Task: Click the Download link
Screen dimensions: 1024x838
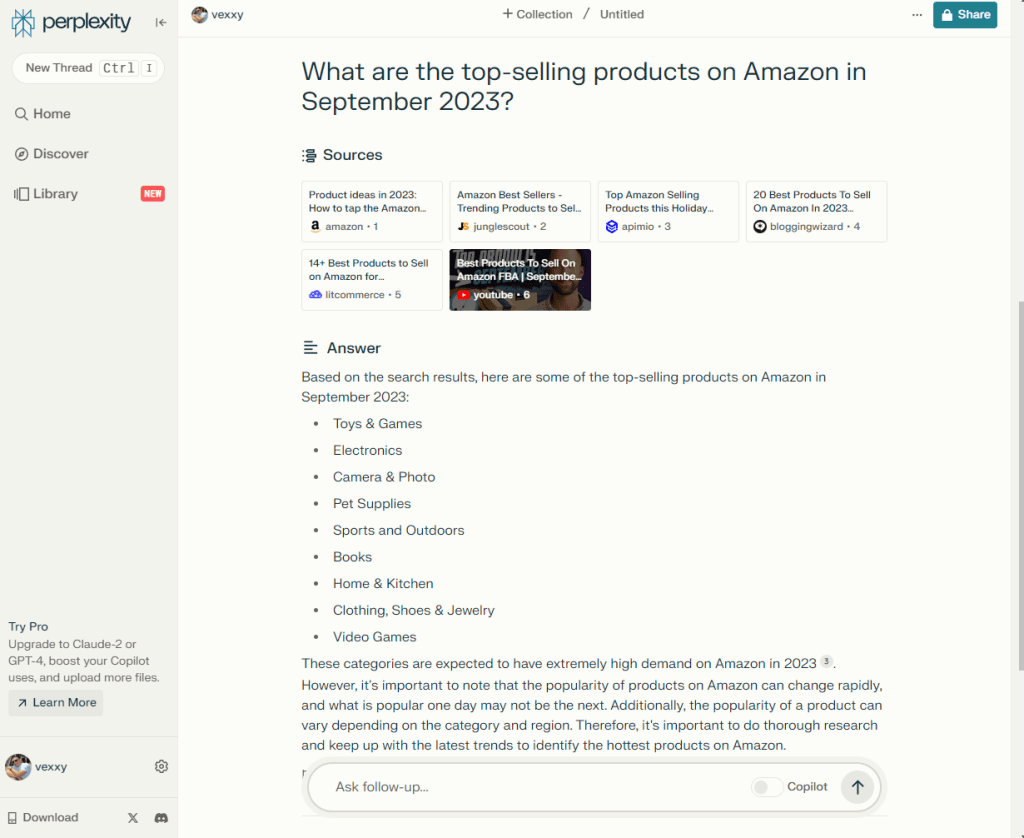Action: click(x=43, y=817)
